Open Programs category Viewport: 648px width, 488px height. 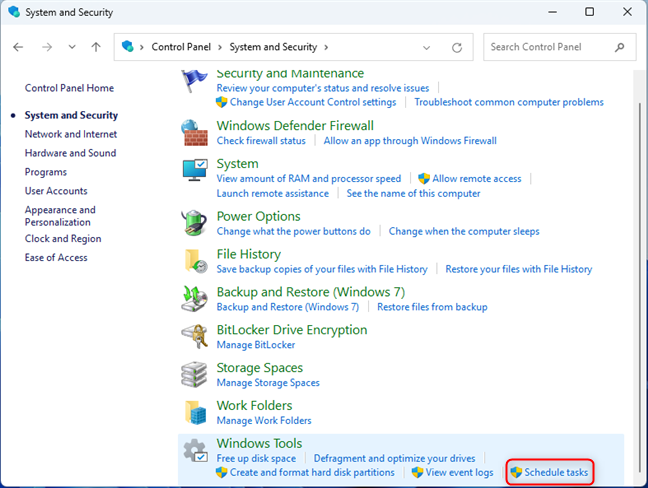click(45, 172)
